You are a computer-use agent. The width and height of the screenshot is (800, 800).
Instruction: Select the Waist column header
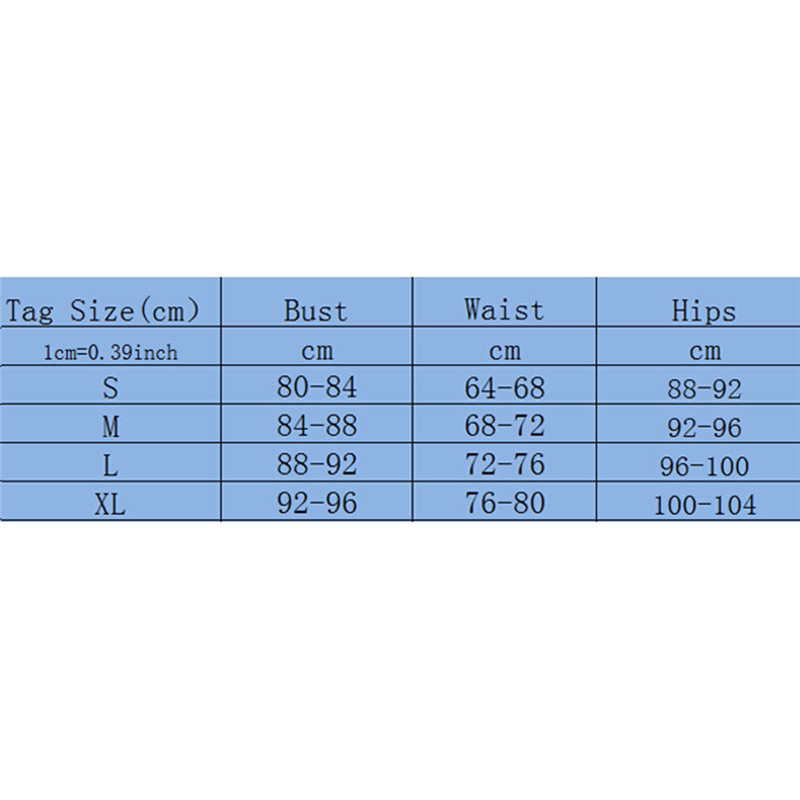pyautogui.click(x=504, y=310)
